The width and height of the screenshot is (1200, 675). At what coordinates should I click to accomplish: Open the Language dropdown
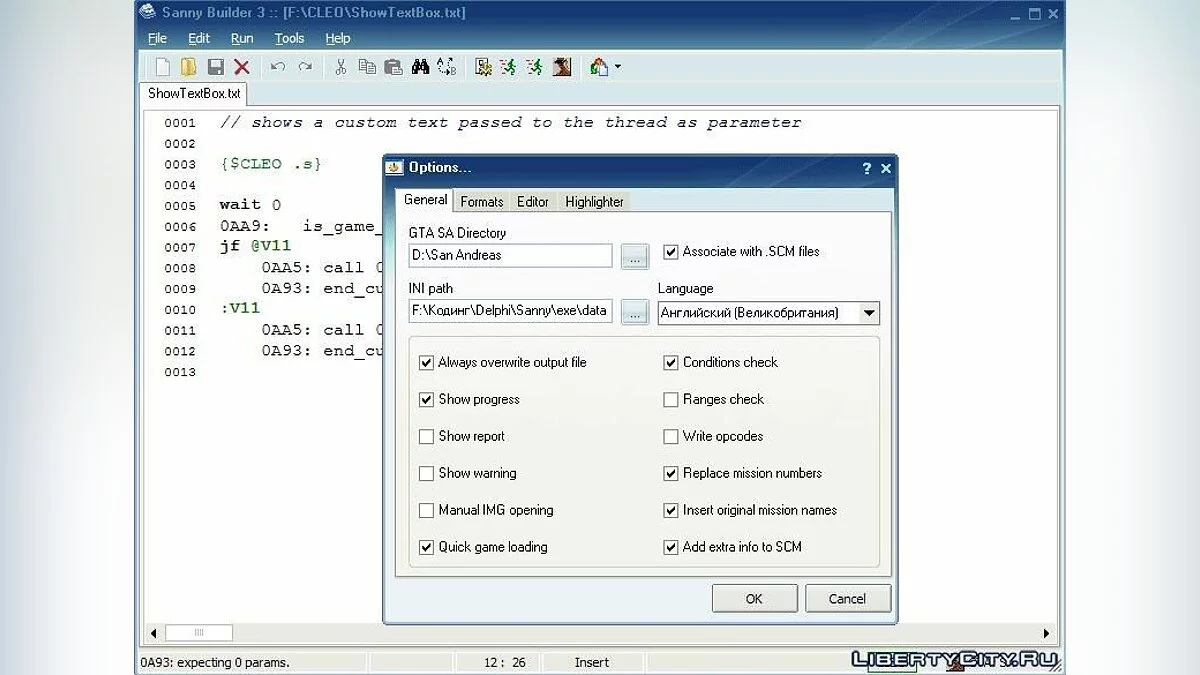(x=869, y=313)
